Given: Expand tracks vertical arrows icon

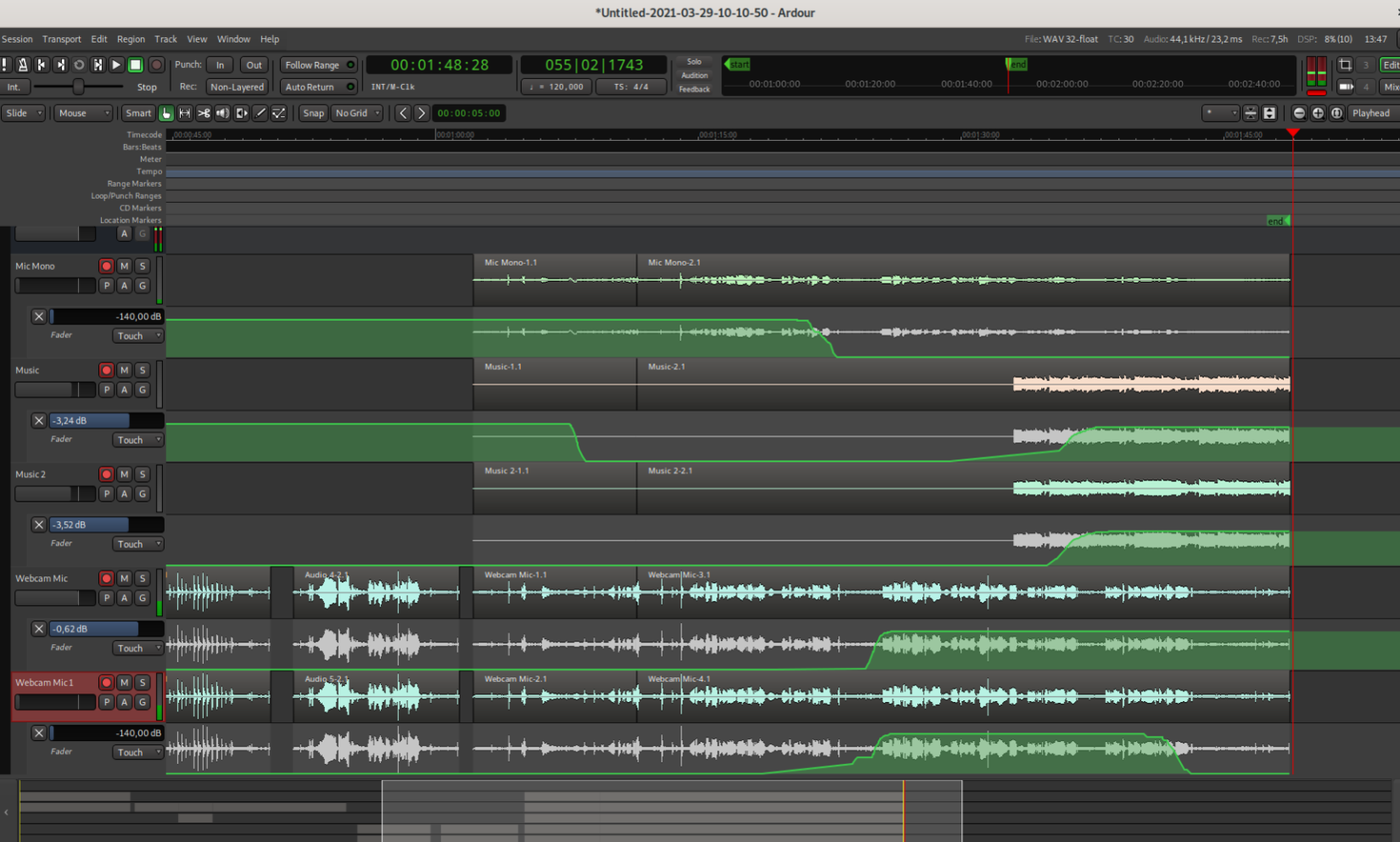Looking at the screenshot, I should (x=1269, y=113).
